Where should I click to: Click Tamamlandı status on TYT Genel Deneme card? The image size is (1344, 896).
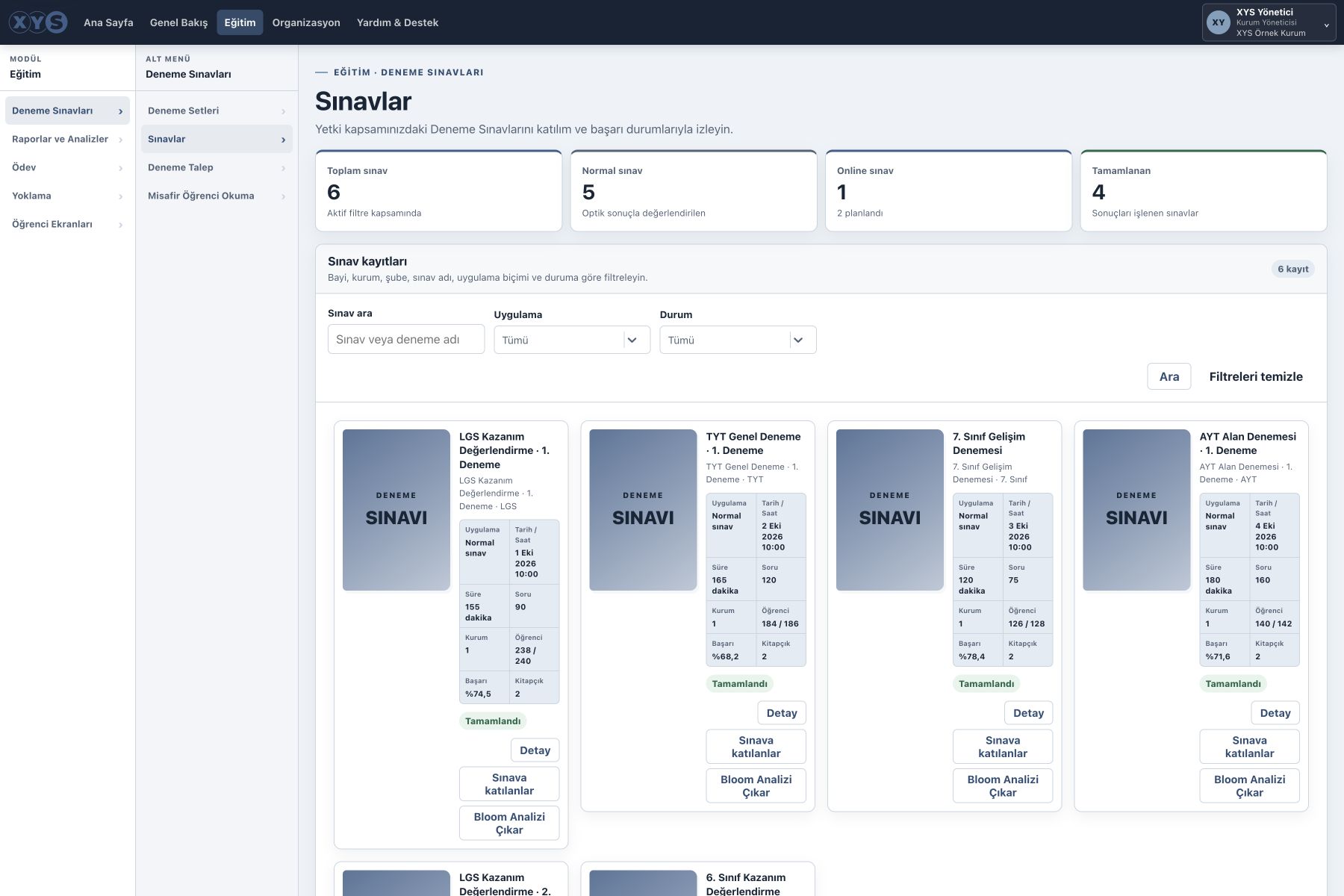pyautogui.click(x=739, y=684)
